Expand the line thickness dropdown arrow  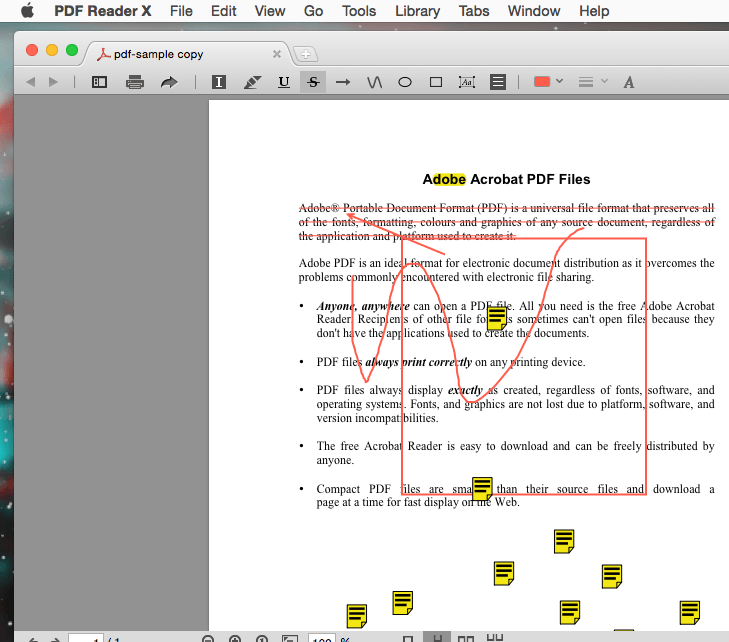click(604, 81)
